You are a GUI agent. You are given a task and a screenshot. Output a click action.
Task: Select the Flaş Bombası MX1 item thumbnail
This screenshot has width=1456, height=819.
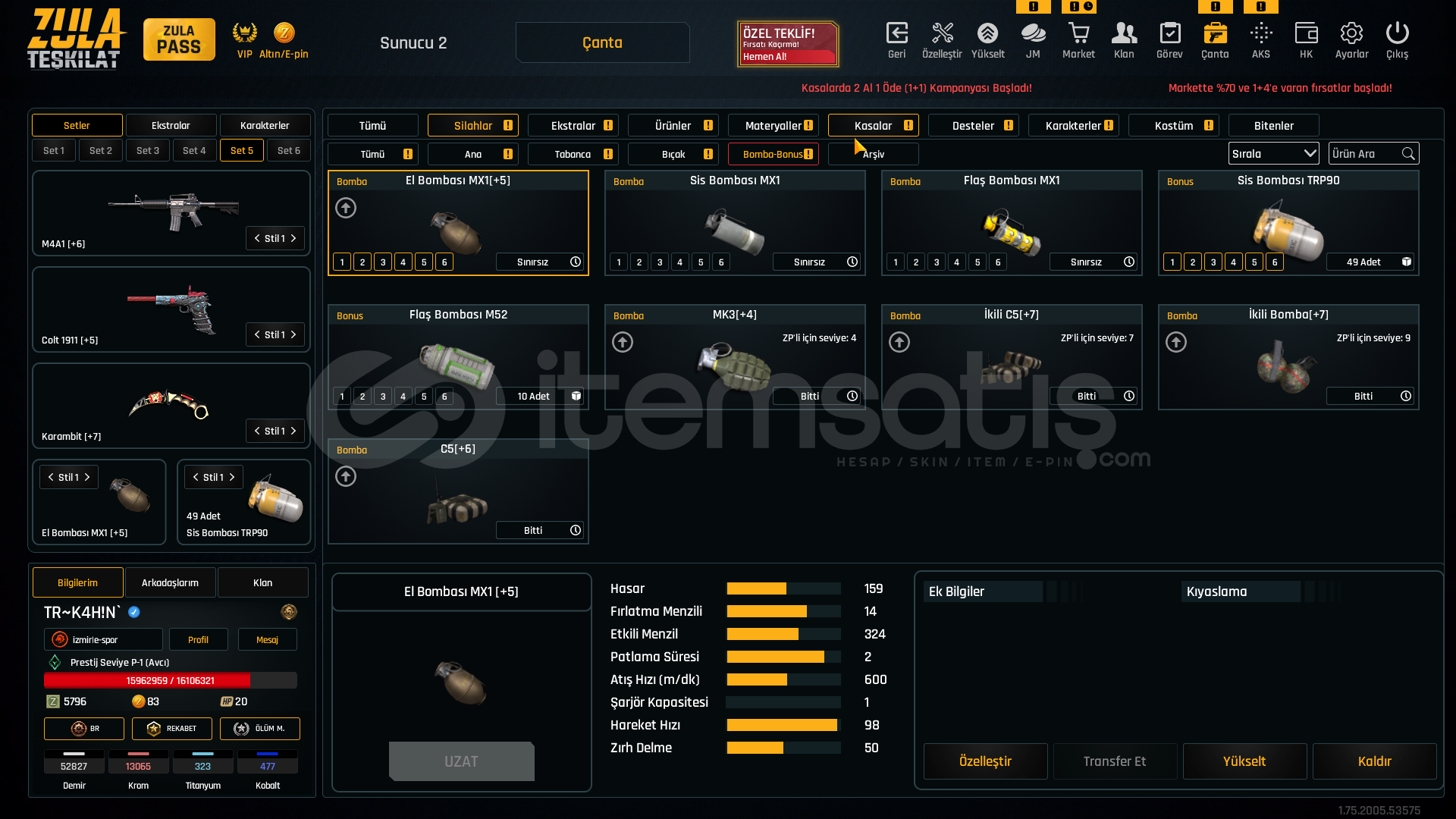coord(1011,232)
